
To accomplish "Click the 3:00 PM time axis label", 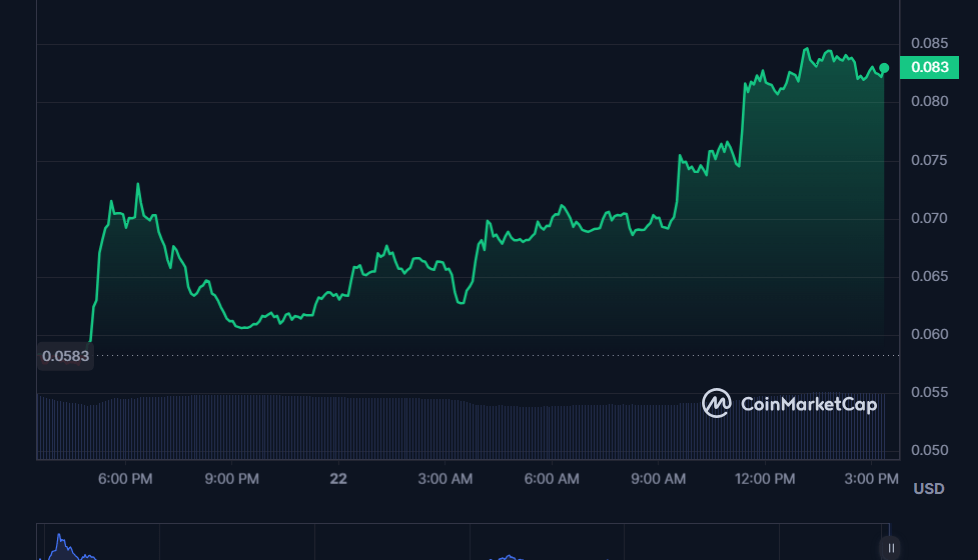I will pyautogui.click(x=871, y=479).
